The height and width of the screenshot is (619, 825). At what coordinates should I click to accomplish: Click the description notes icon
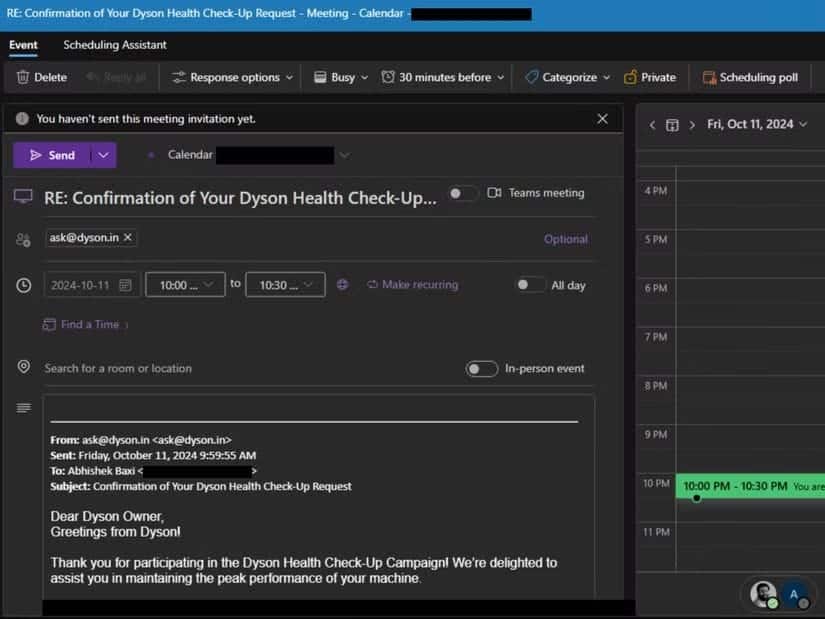23,406
